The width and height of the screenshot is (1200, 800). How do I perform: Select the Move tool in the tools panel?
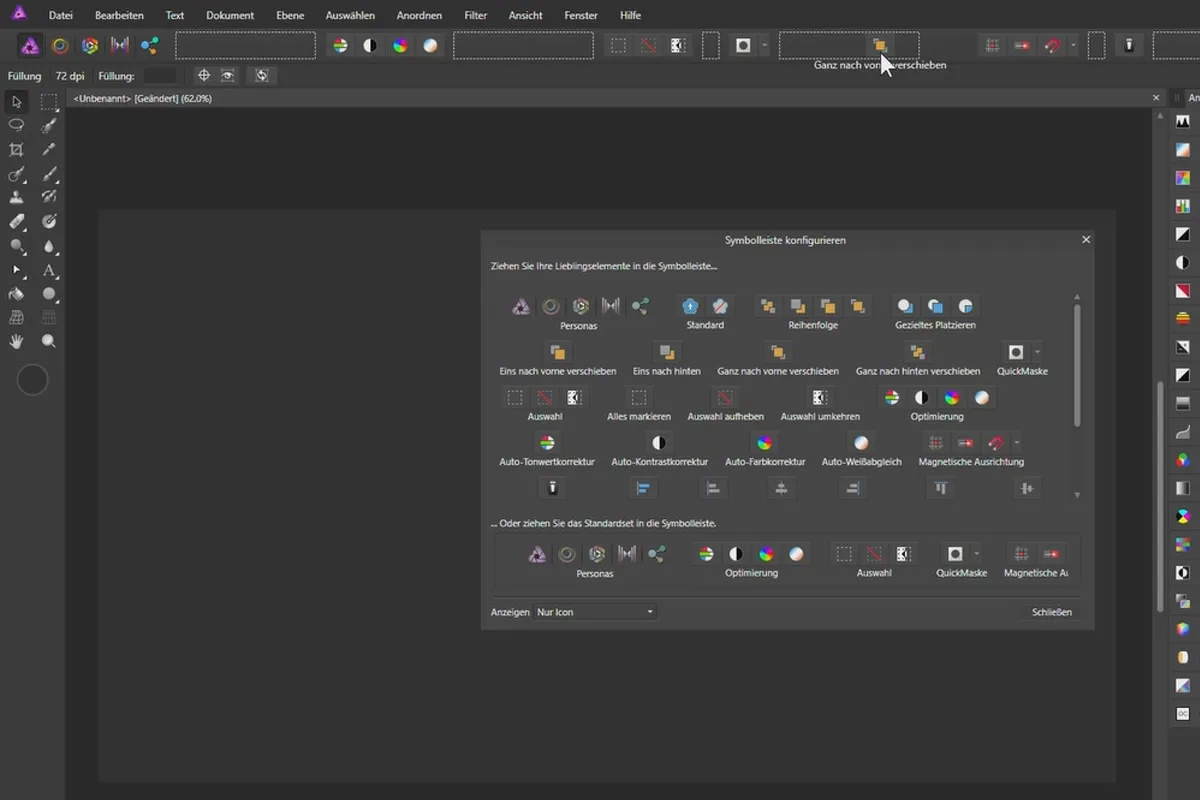(x=16, y=102)
